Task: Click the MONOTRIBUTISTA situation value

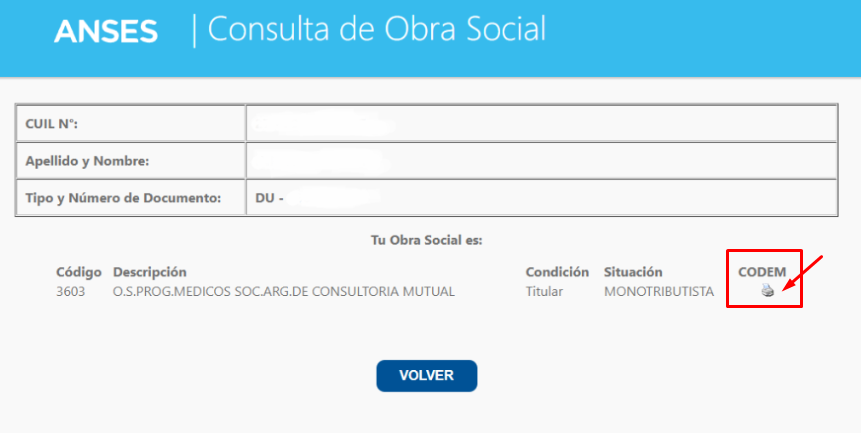Action: [658, 292]
